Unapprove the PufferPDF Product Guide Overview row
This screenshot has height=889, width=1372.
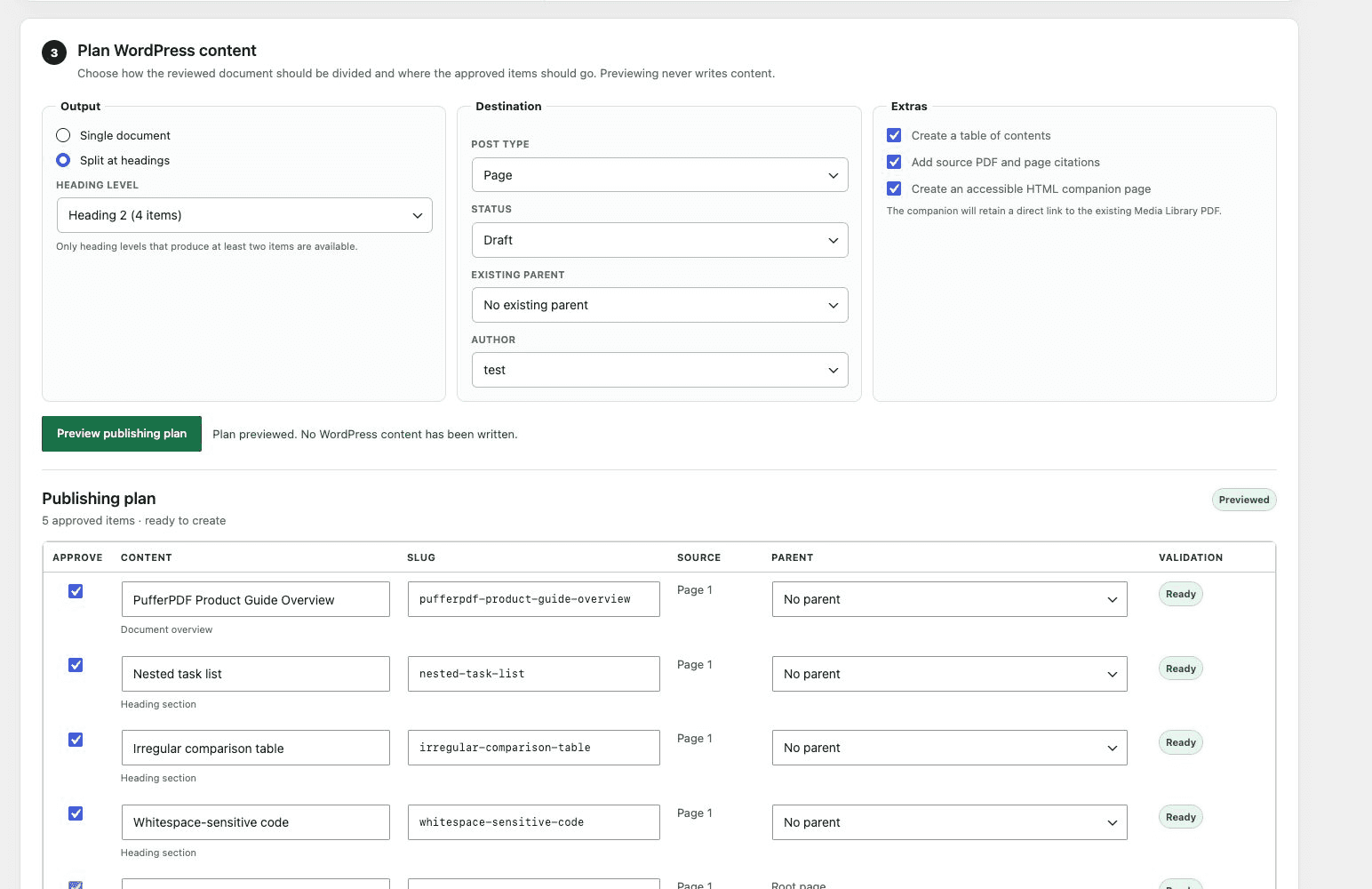coord(76,591)
